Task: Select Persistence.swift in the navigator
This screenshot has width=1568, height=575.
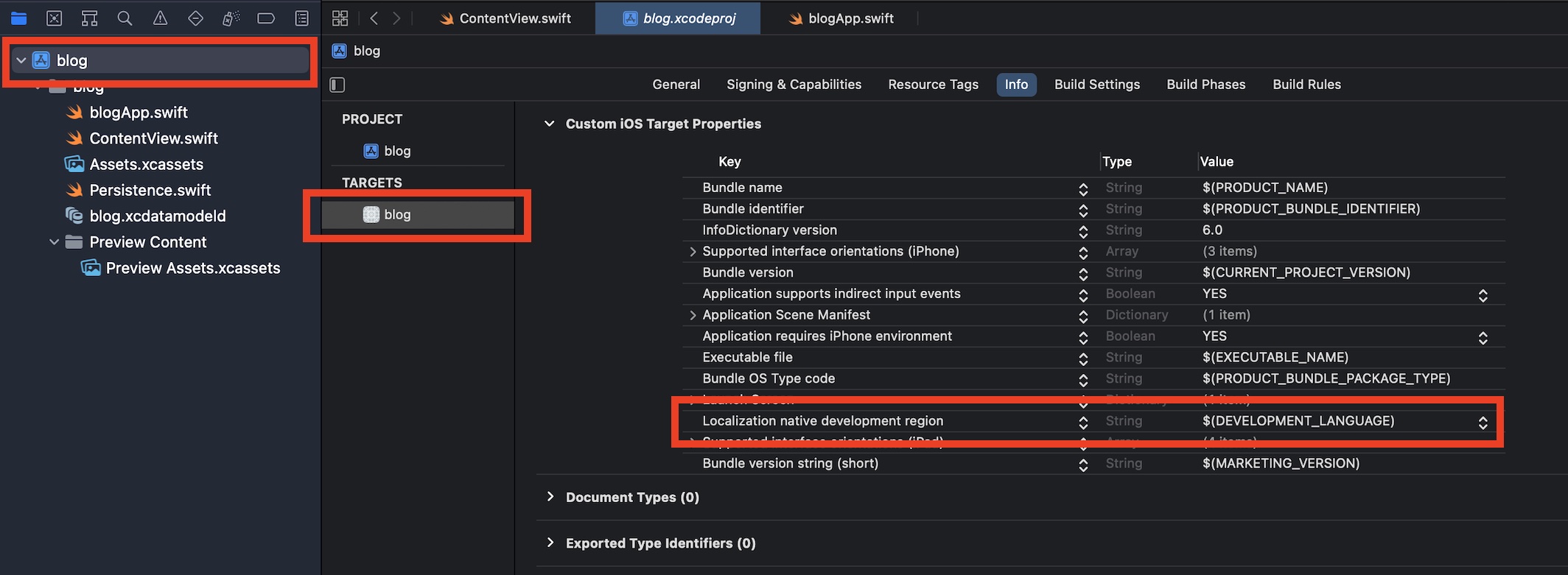Action: [x=150, y=190]
